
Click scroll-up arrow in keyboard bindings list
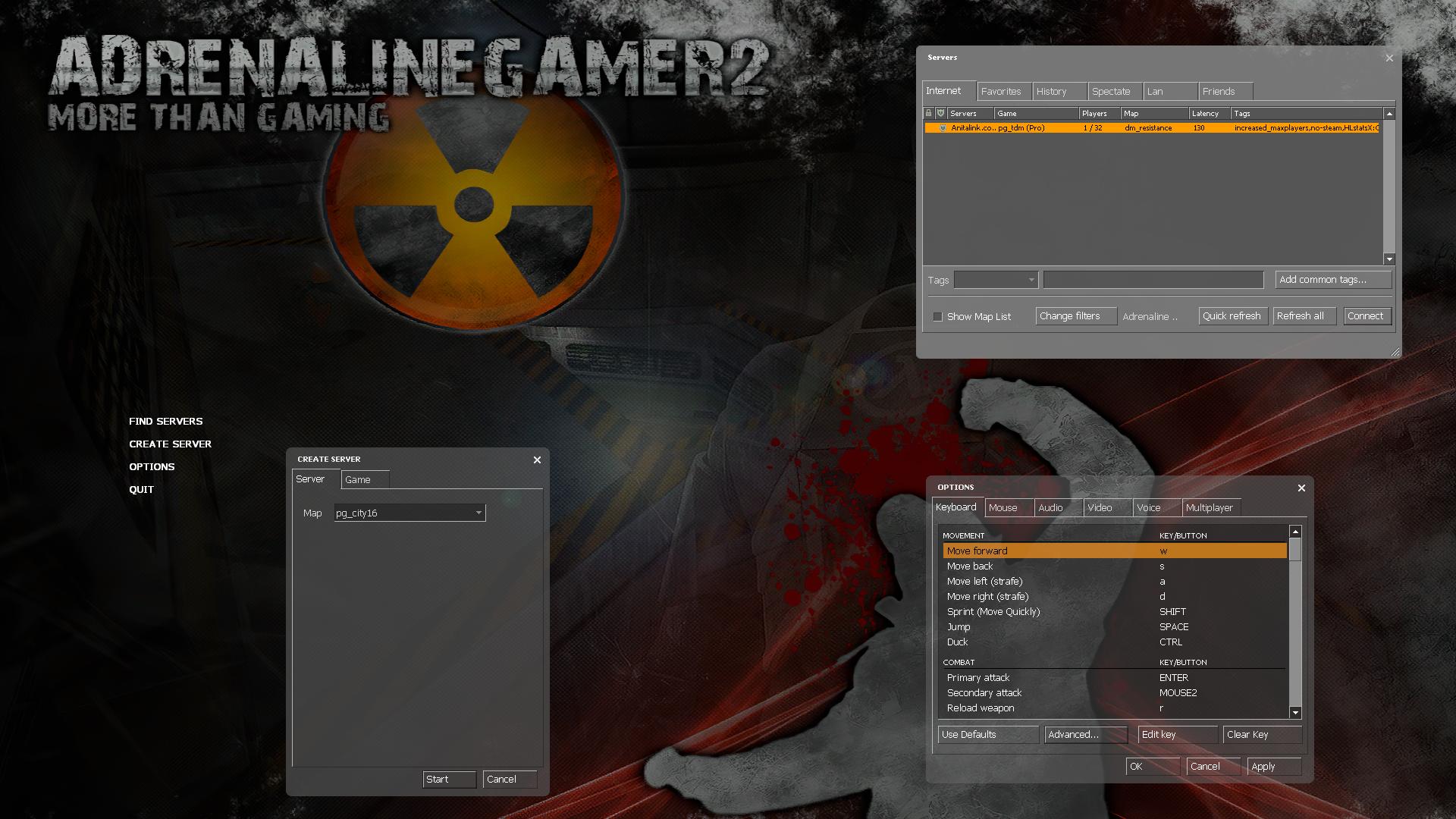1295,532
